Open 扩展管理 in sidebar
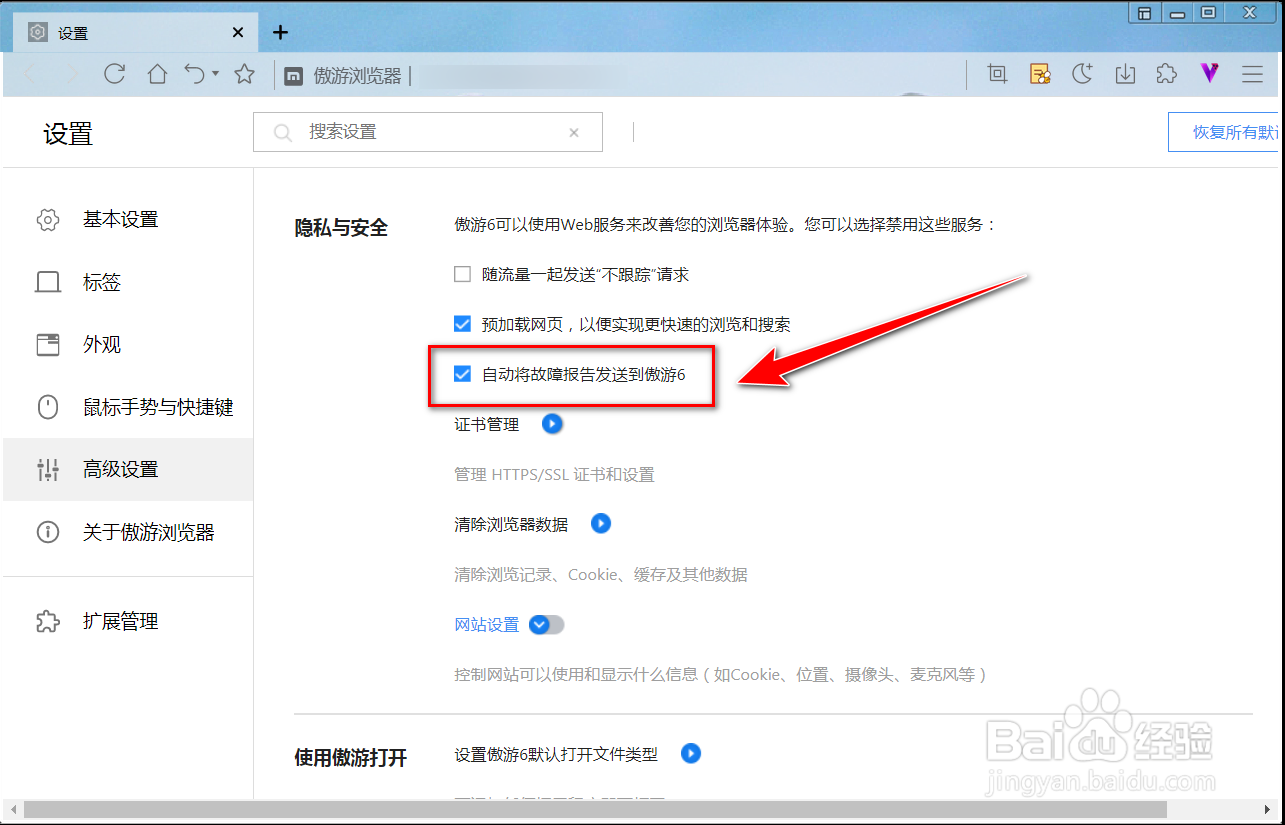The width and height of the screenshot is (1285, 825). point(128,621)
